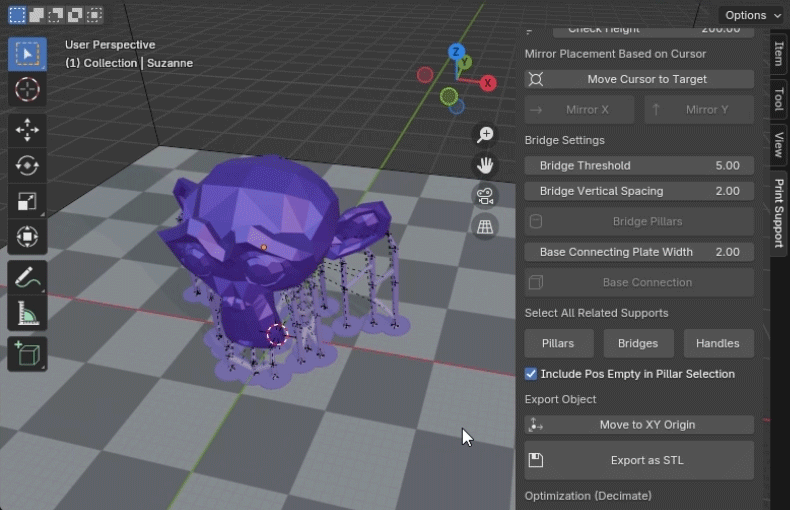Image resolution: width=790 pixels, height=510 pixels.
Task: Click the zoom magnifier viewport icon
Action: click(x=485, y=135)
